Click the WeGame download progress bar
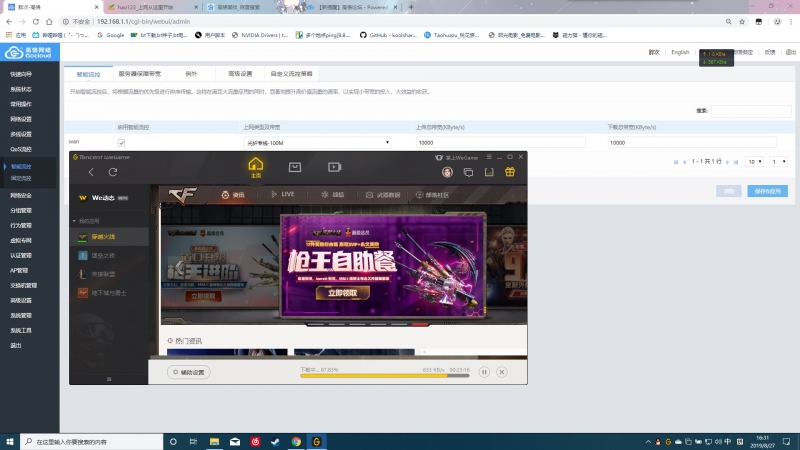 pos(385,376)
